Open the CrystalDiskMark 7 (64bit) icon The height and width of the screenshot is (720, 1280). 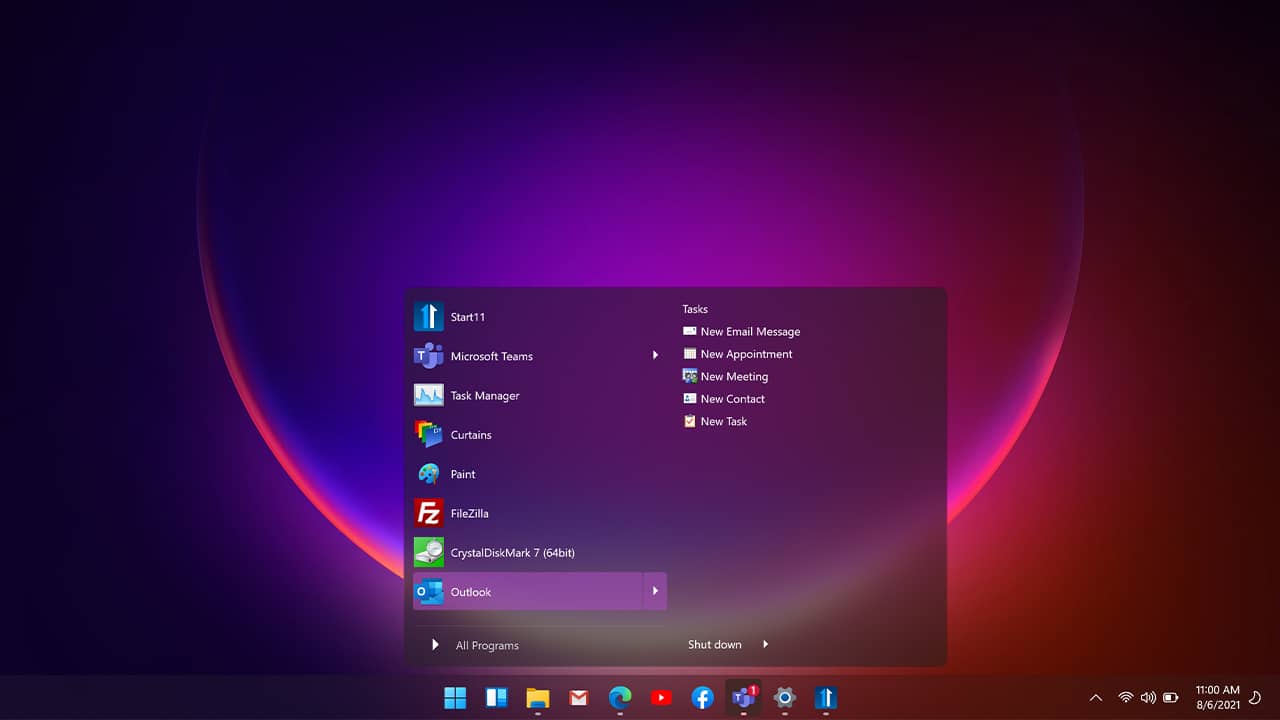(x=428, y=552)
